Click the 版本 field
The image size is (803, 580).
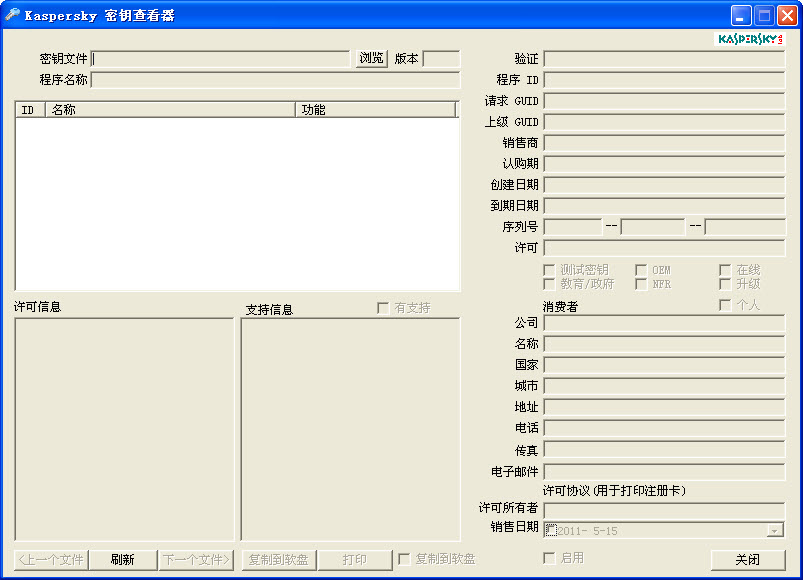pos(441,59)
